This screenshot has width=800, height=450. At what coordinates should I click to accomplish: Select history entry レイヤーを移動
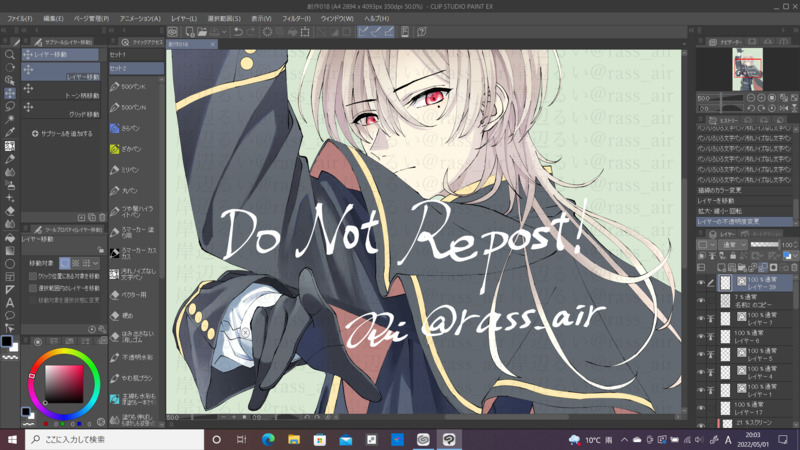click(x=744, y=201)
